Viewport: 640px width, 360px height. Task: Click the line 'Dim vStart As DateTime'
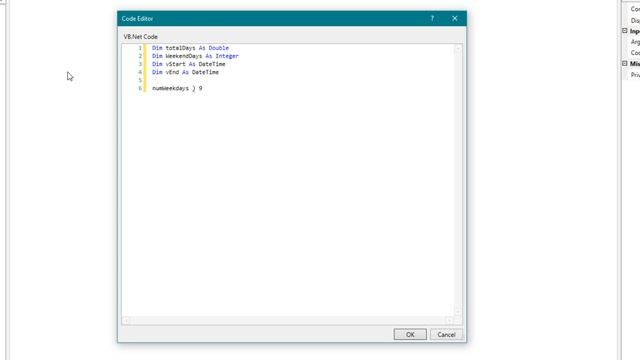pyautogui.click(x=189, y=64)
